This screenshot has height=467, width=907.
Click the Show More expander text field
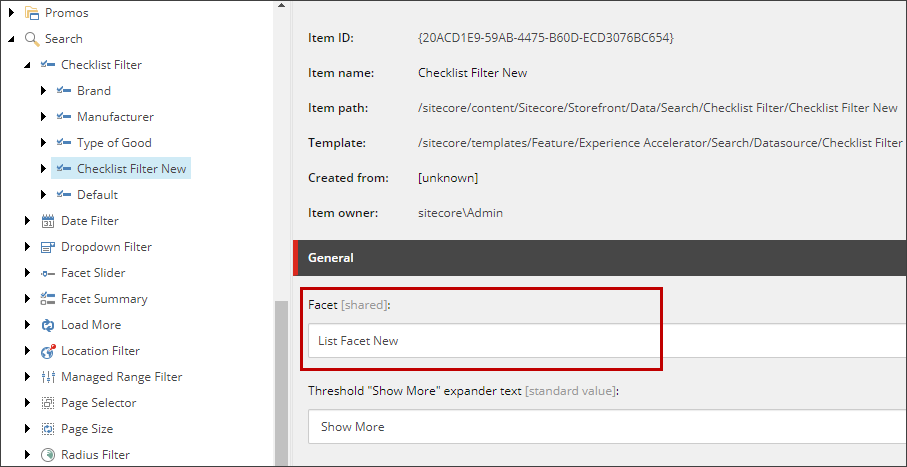[607, 427]
